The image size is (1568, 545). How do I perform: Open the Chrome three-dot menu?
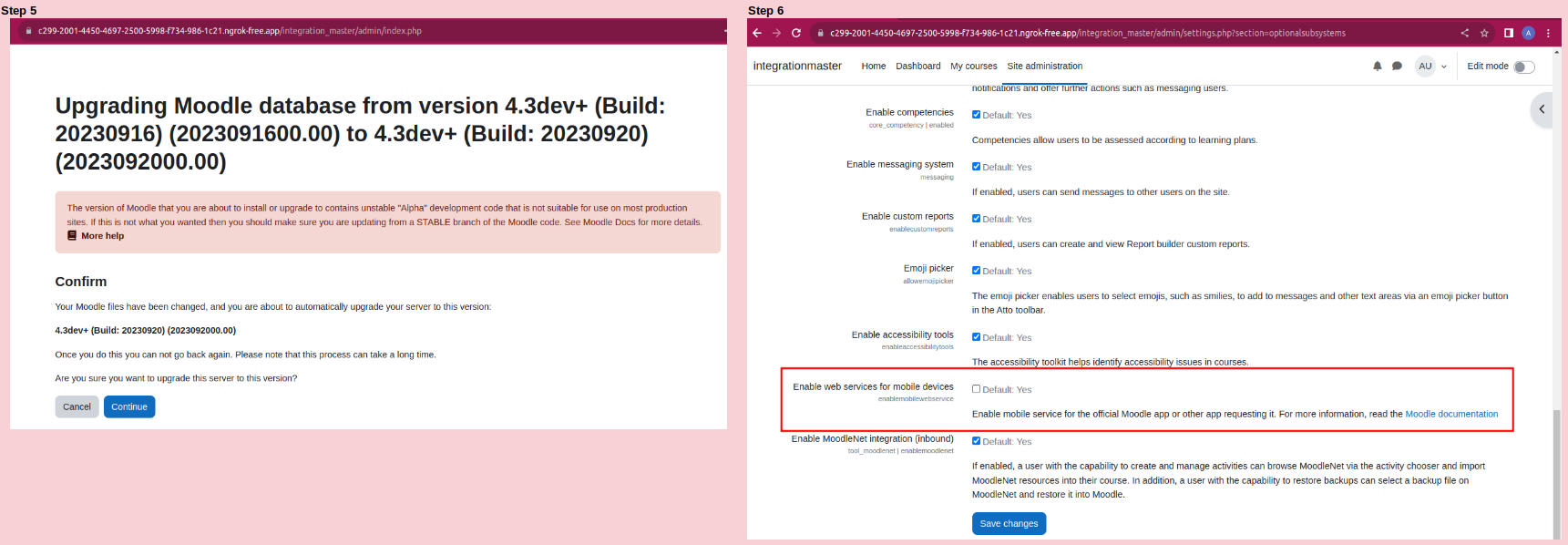point(1548,33)
